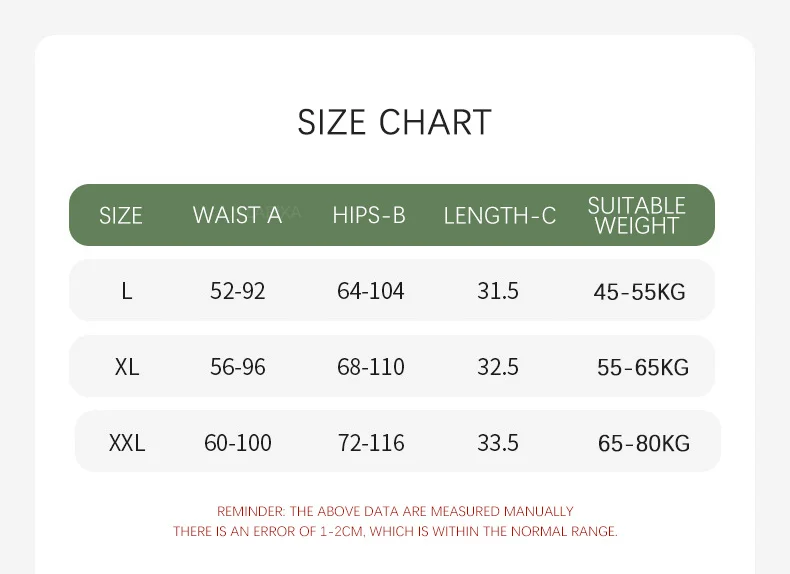
Task: Click the 65-80KG weight cell
Action: tap(644, 443)
